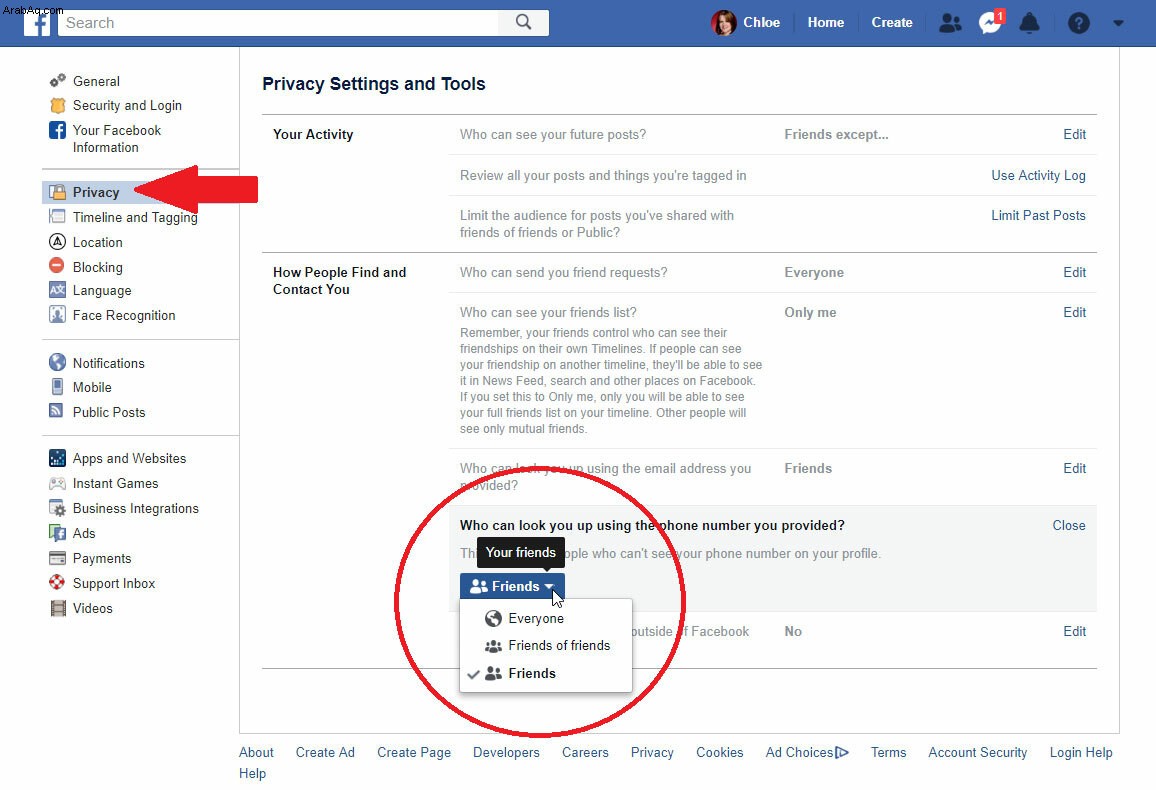Click Create in the top bar
Viewport: 1156px width, 790px height.
pyautogui.click(x=891, y=22)
